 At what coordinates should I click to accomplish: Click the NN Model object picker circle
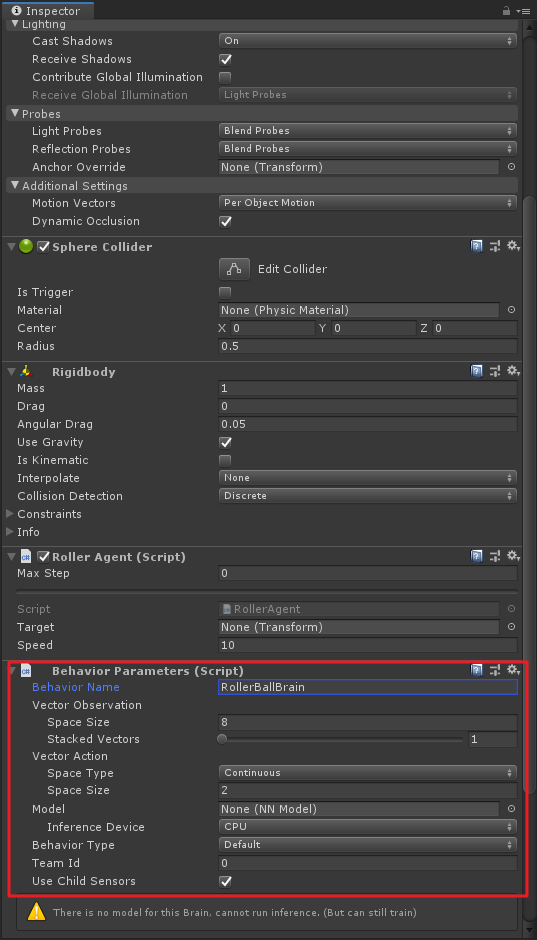click(511, 809)
